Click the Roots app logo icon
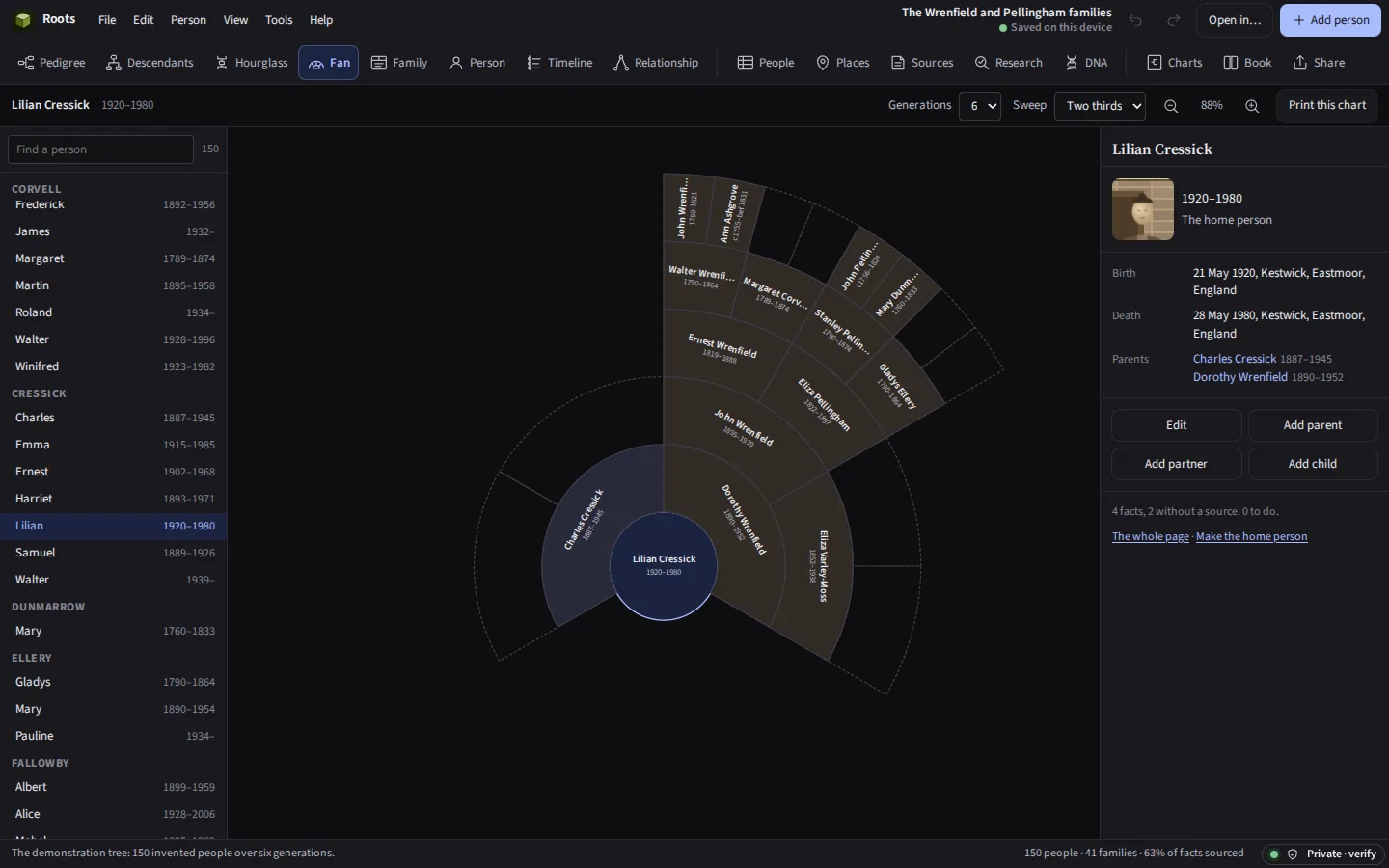 point(23,19)
